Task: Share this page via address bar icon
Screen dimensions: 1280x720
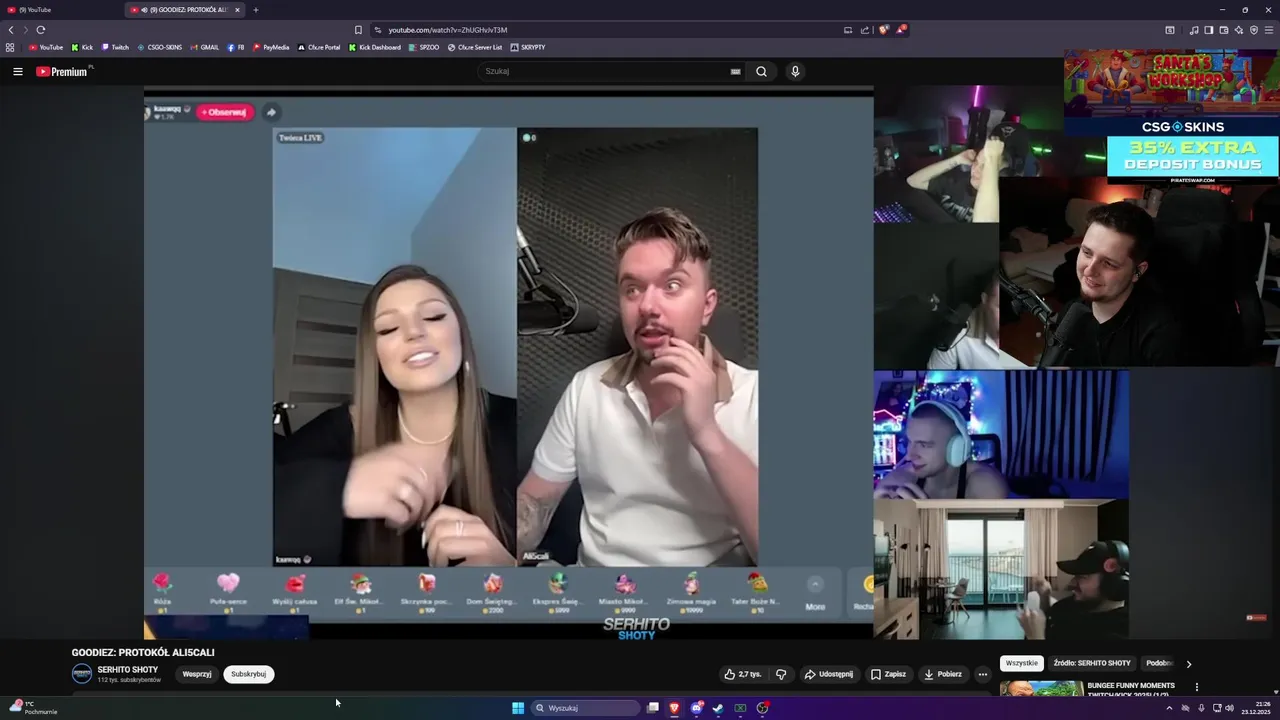Action: tap(865, 30)
